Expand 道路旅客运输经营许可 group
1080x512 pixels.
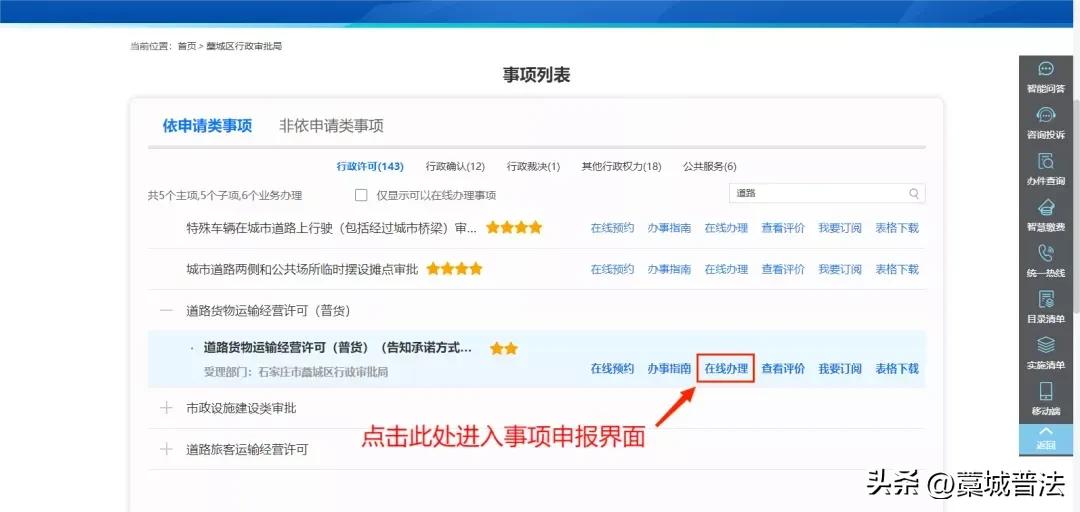click(166, 449)
